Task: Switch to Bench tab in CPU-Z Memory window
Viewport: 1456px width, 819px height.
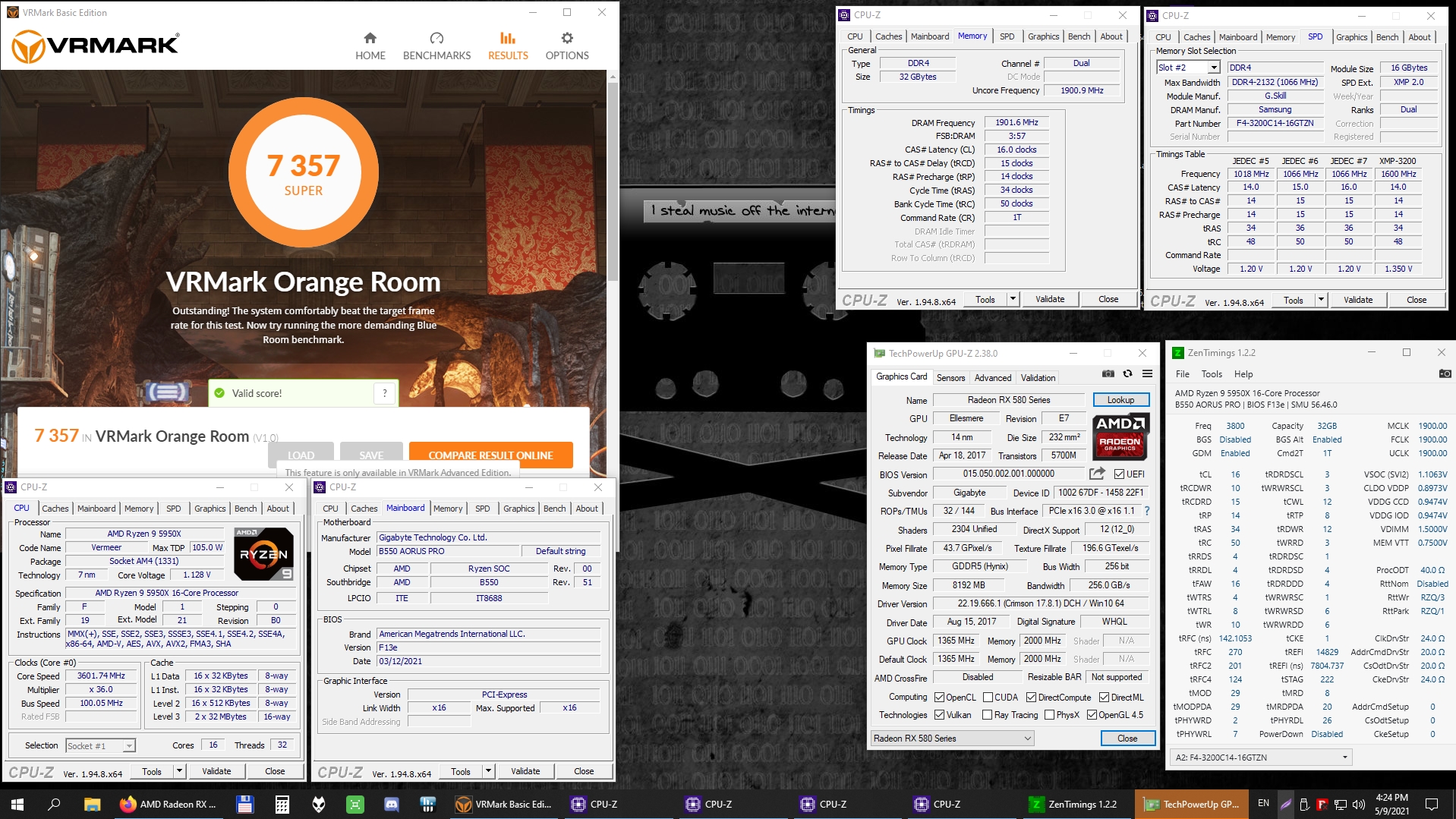Action: [1079, 36]
